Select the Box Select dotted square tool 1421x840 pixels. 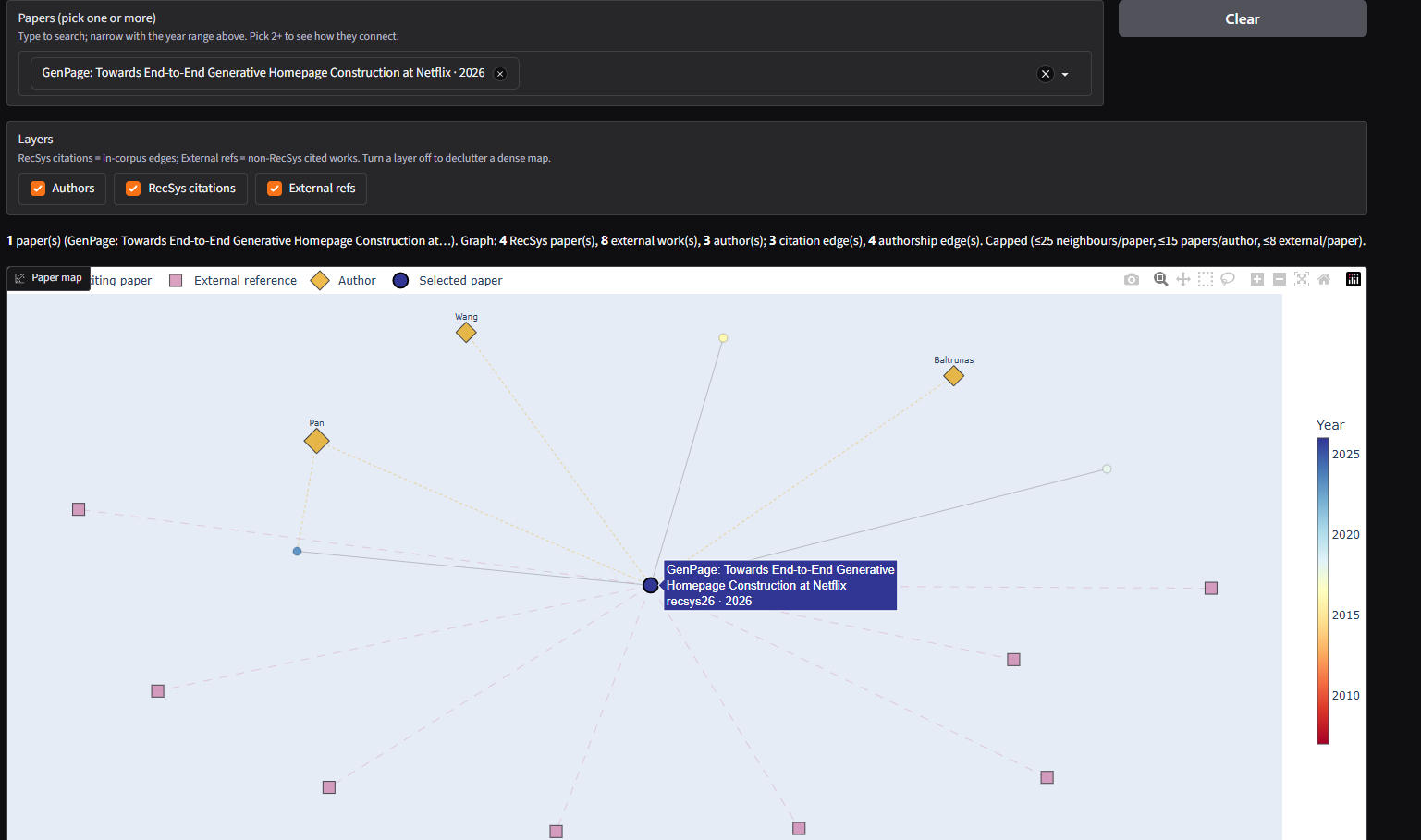point(1206,279)
